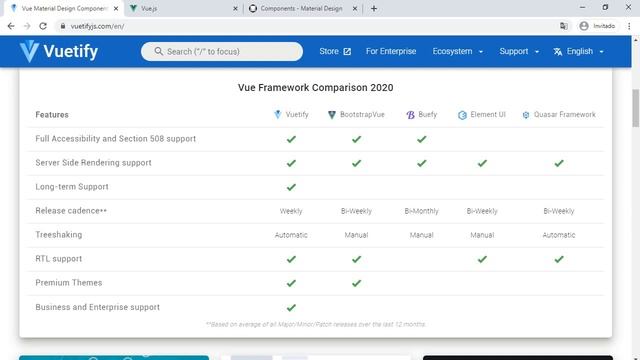Open the English language dropdown
Screen dimensions: 640x360
(579, 51)
